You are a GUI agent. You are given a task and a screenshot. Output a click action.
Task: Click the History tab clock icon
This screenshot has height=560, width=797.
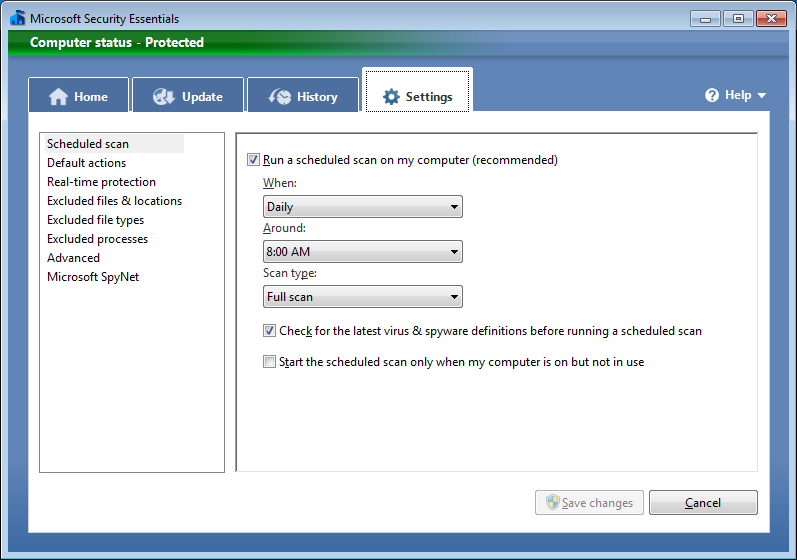[x=280, y=97]
